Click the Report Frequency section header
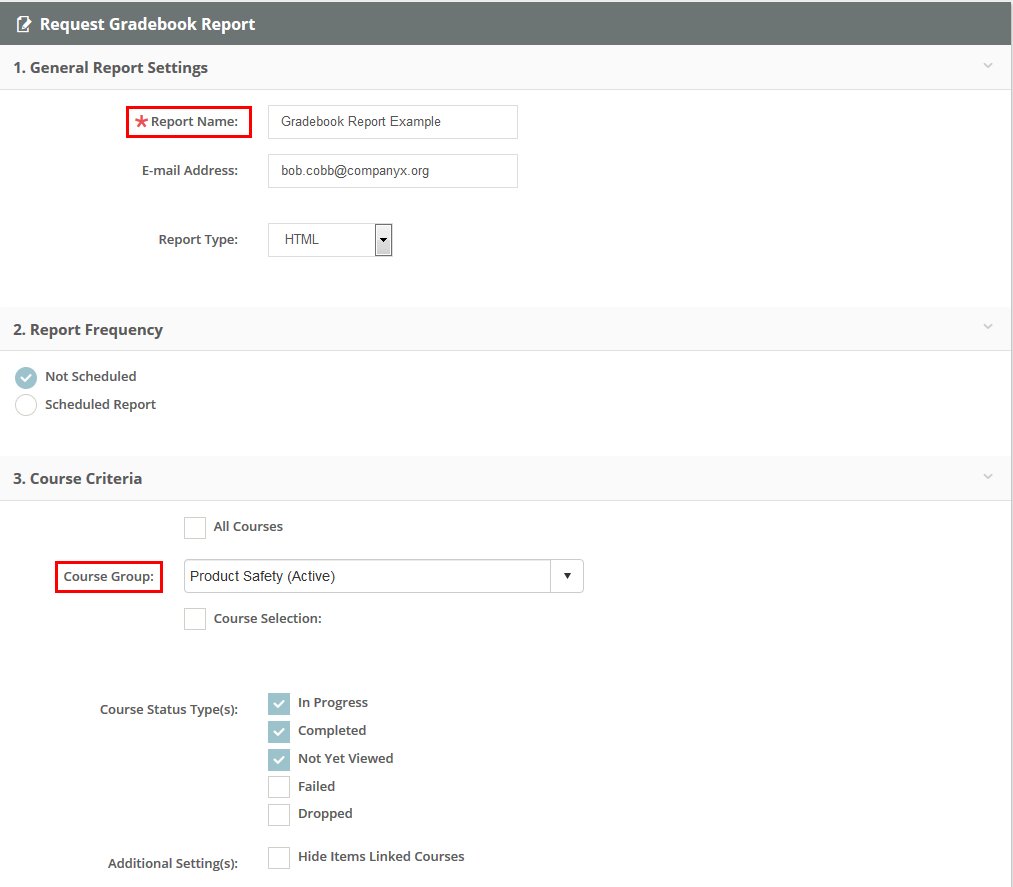The height and width of the screenshot is (887, 1013). (88, 330)
